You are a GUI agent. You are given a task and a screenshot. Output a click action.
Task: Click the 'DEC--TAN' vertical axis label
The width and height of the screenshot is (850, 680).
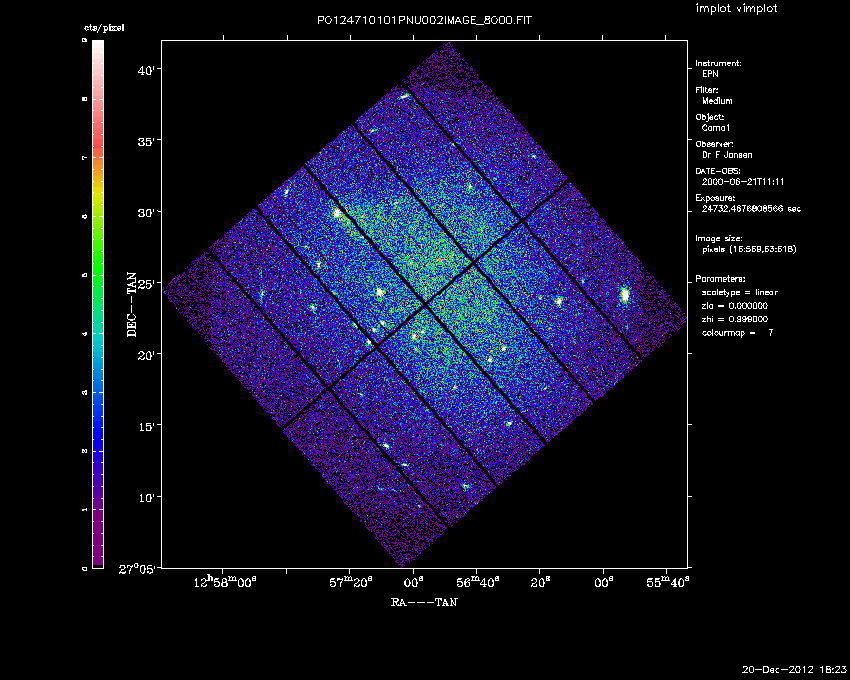pyautogui.click(x=132, y=305)
